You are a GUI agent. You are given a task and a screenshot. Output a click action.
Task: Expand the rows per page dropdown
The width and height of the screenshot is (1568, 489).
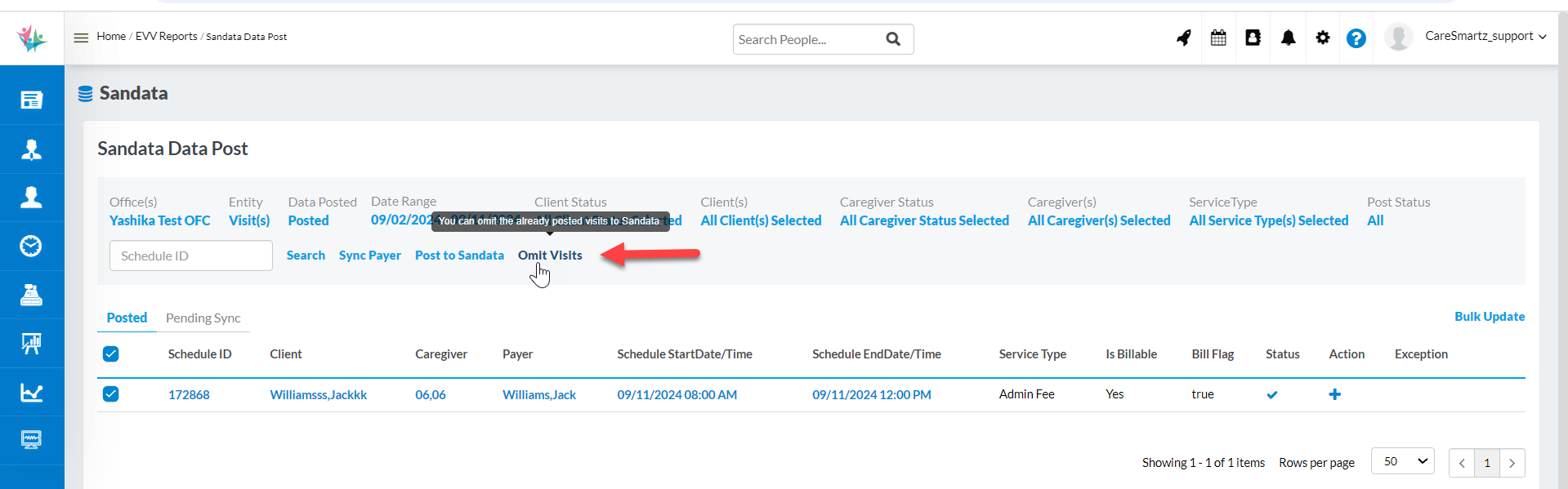click(1402, 462)
